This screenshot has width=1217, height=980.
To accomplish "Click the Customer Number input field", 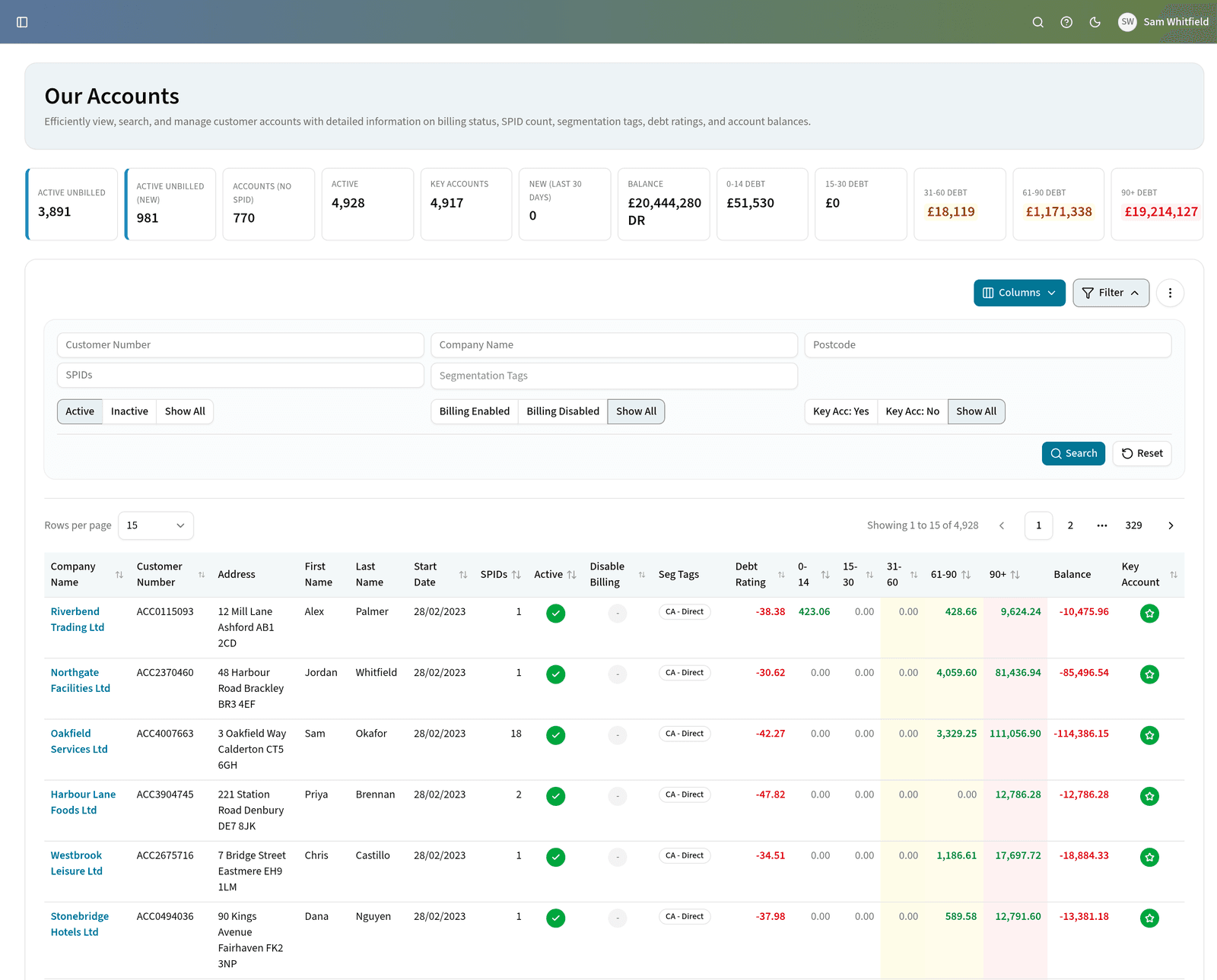I will (240, 345).
